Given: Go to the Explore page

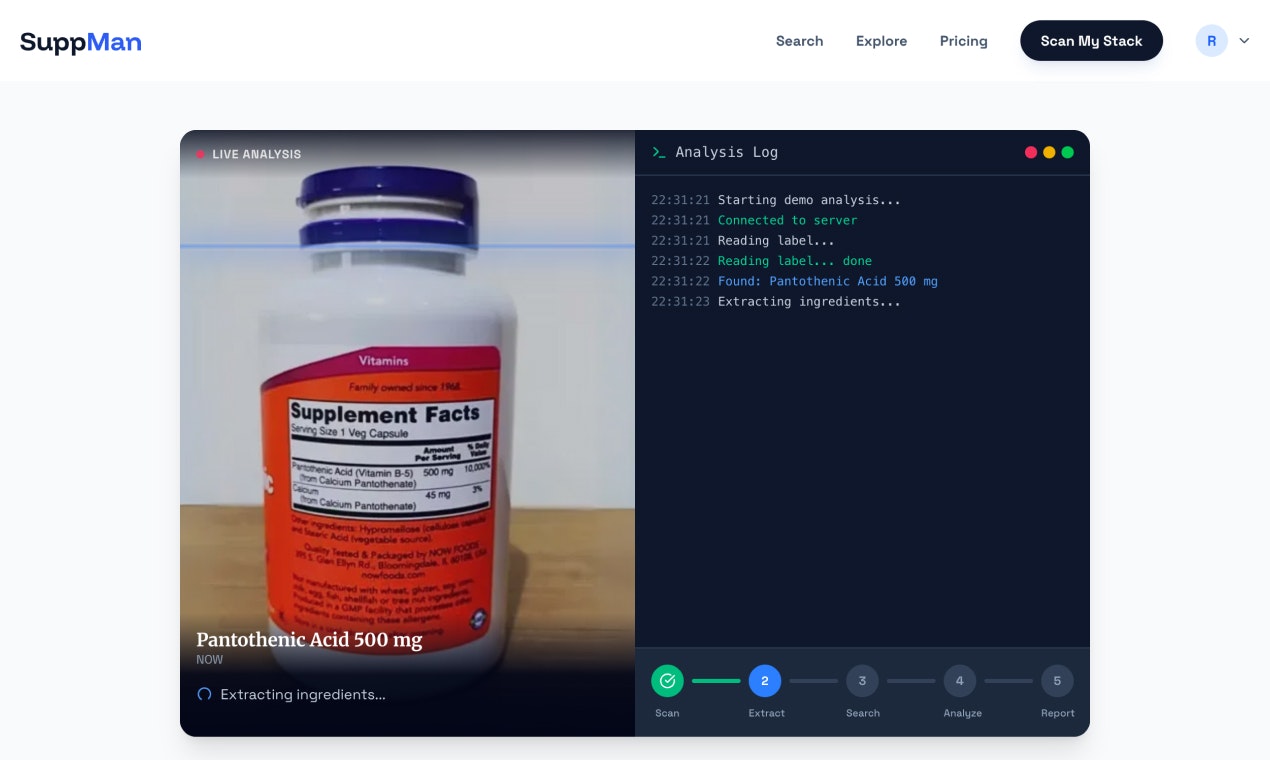Looking at the screenshot, I should pos(881,41).
